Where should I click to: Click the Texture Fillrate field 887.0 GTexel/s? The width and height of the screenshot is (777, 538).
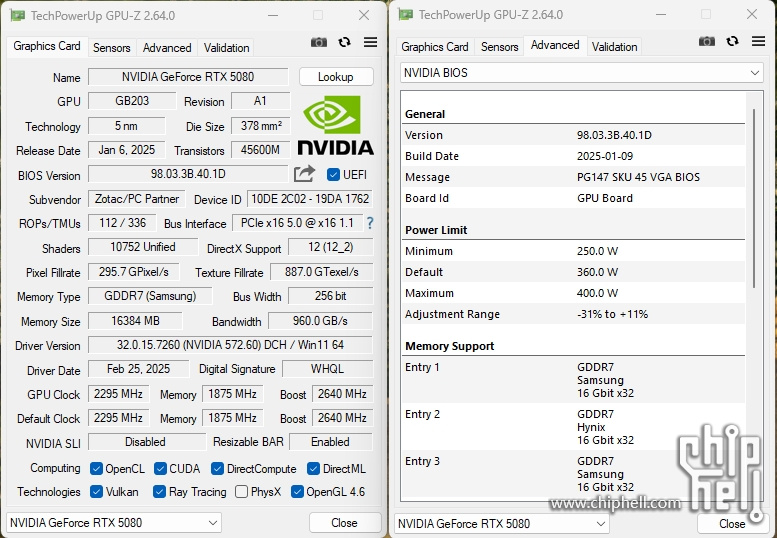click(x=321, y=272)
